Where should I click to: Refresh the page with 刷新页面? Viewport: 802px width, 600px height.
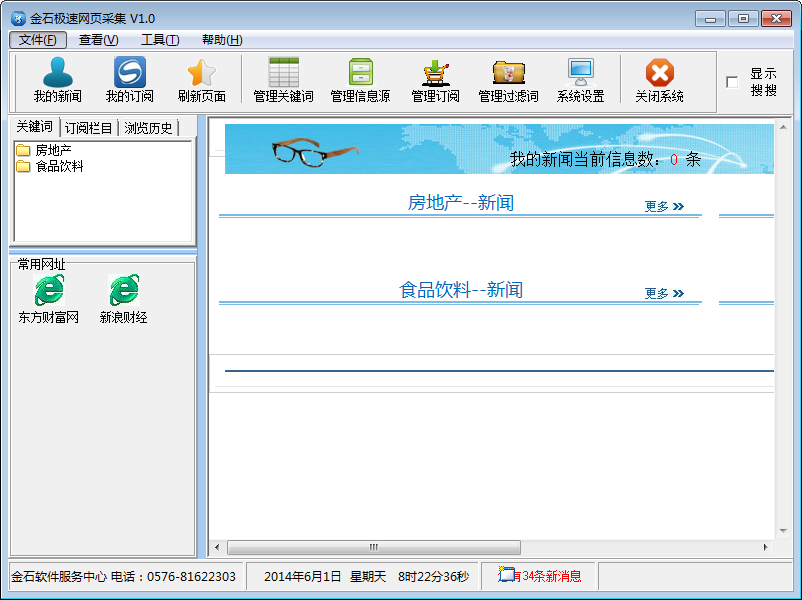[200, 80]
